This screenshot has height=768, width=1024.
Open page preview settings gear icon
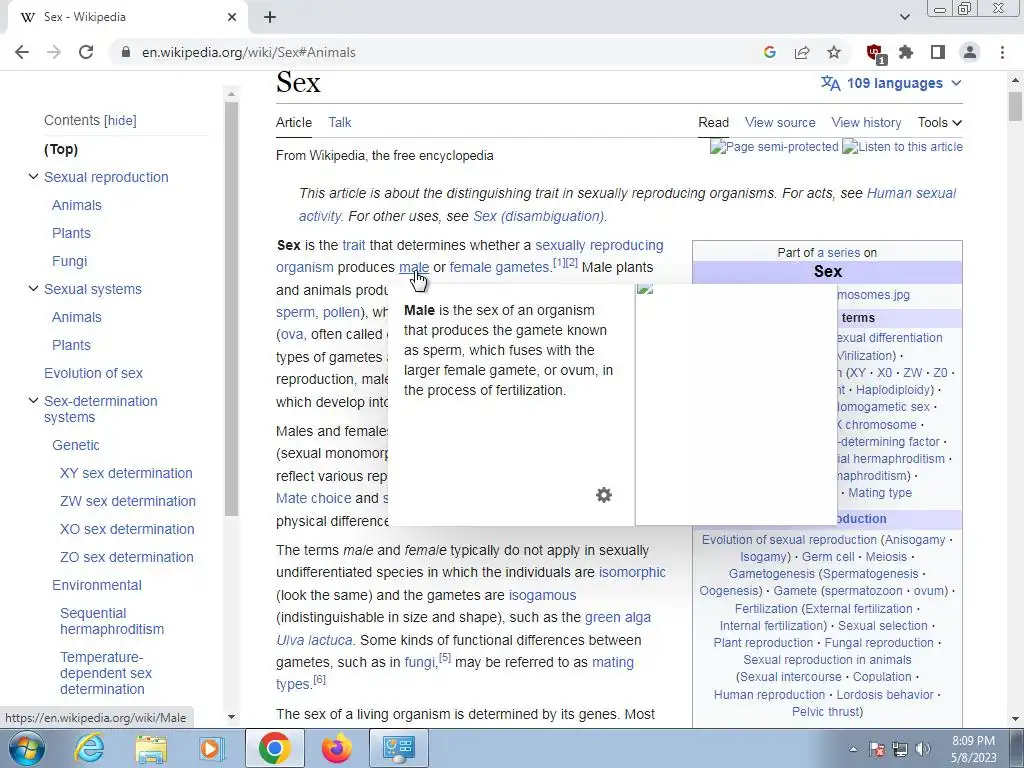pos(604,495)
